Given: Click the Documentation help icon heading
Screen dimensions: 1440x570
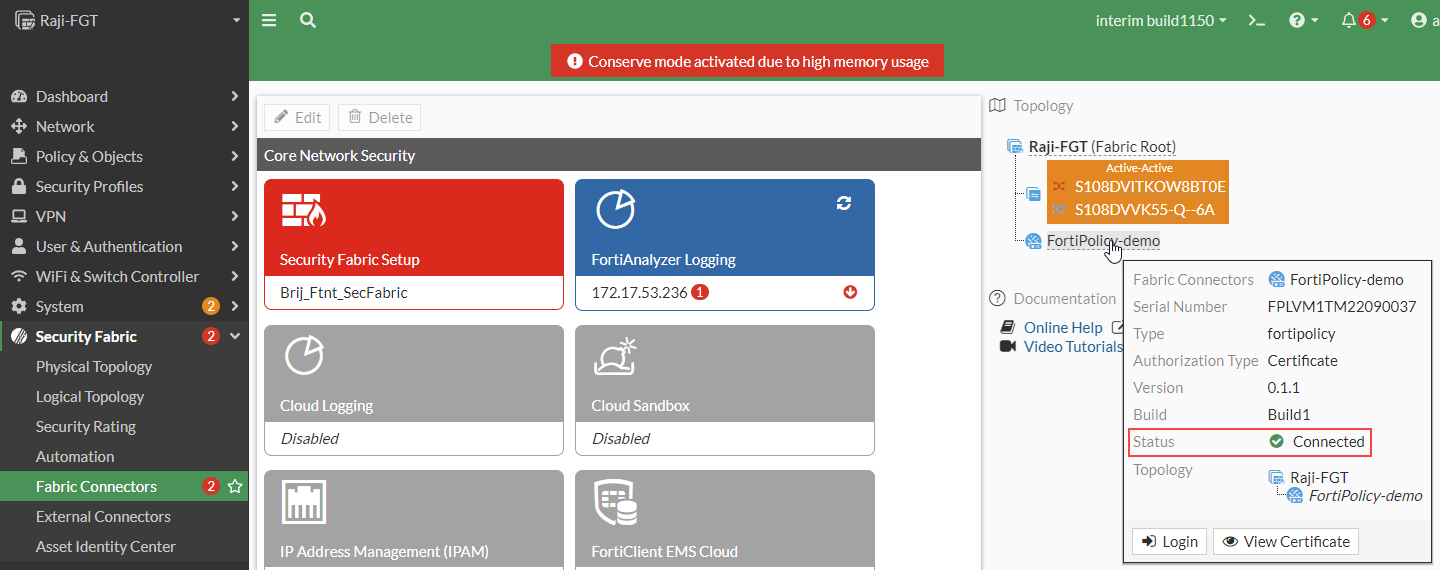Looking at the screenshot, I should [x=997, y=298].
